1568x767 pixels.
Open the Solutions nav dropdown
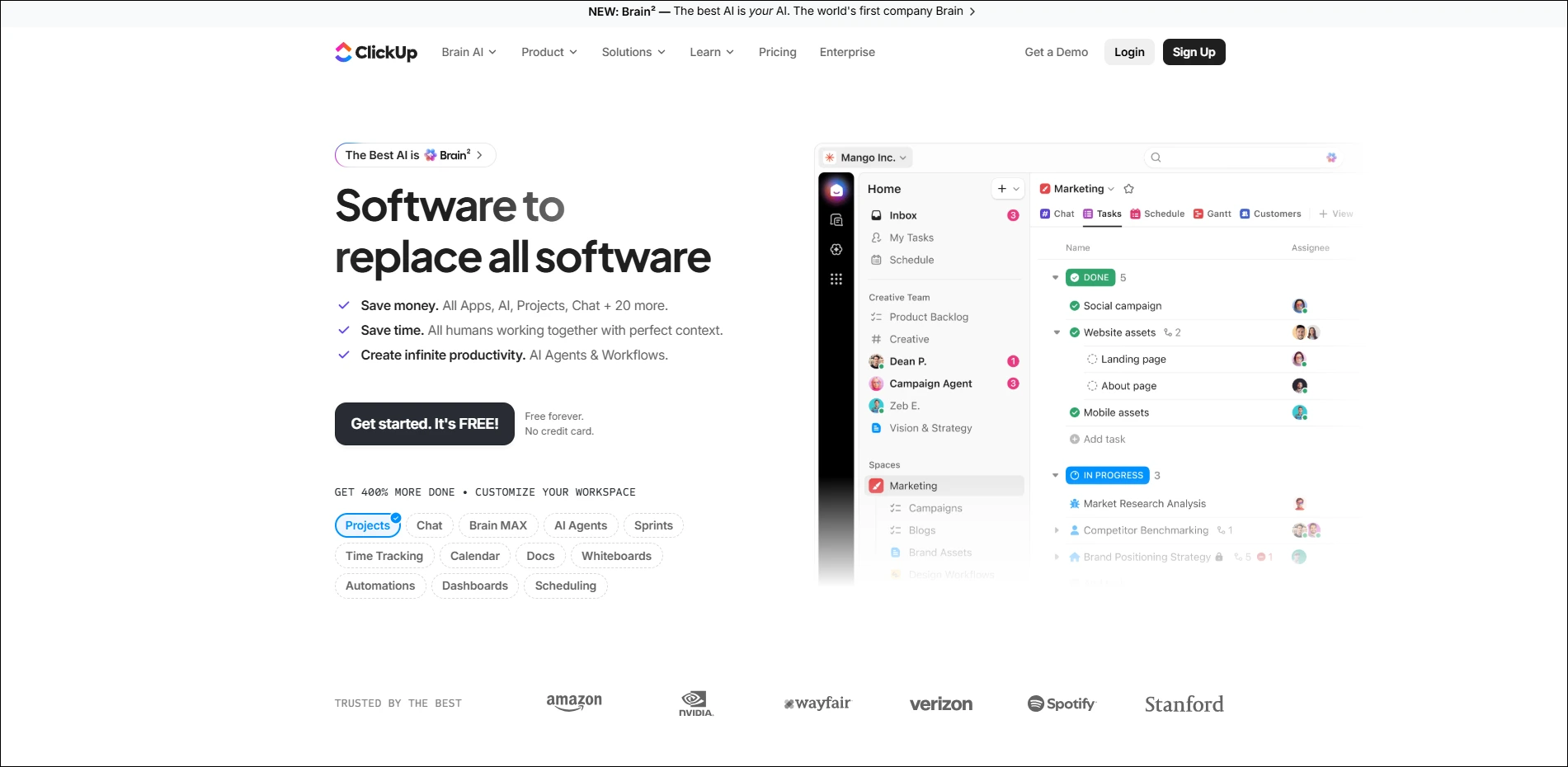coord(633,52)
